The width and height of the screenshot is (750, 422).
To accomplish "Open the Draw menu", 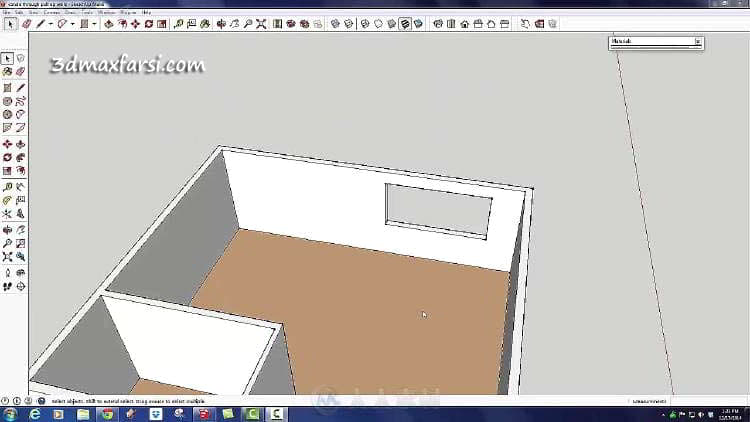I will click(x=70, y=12).
